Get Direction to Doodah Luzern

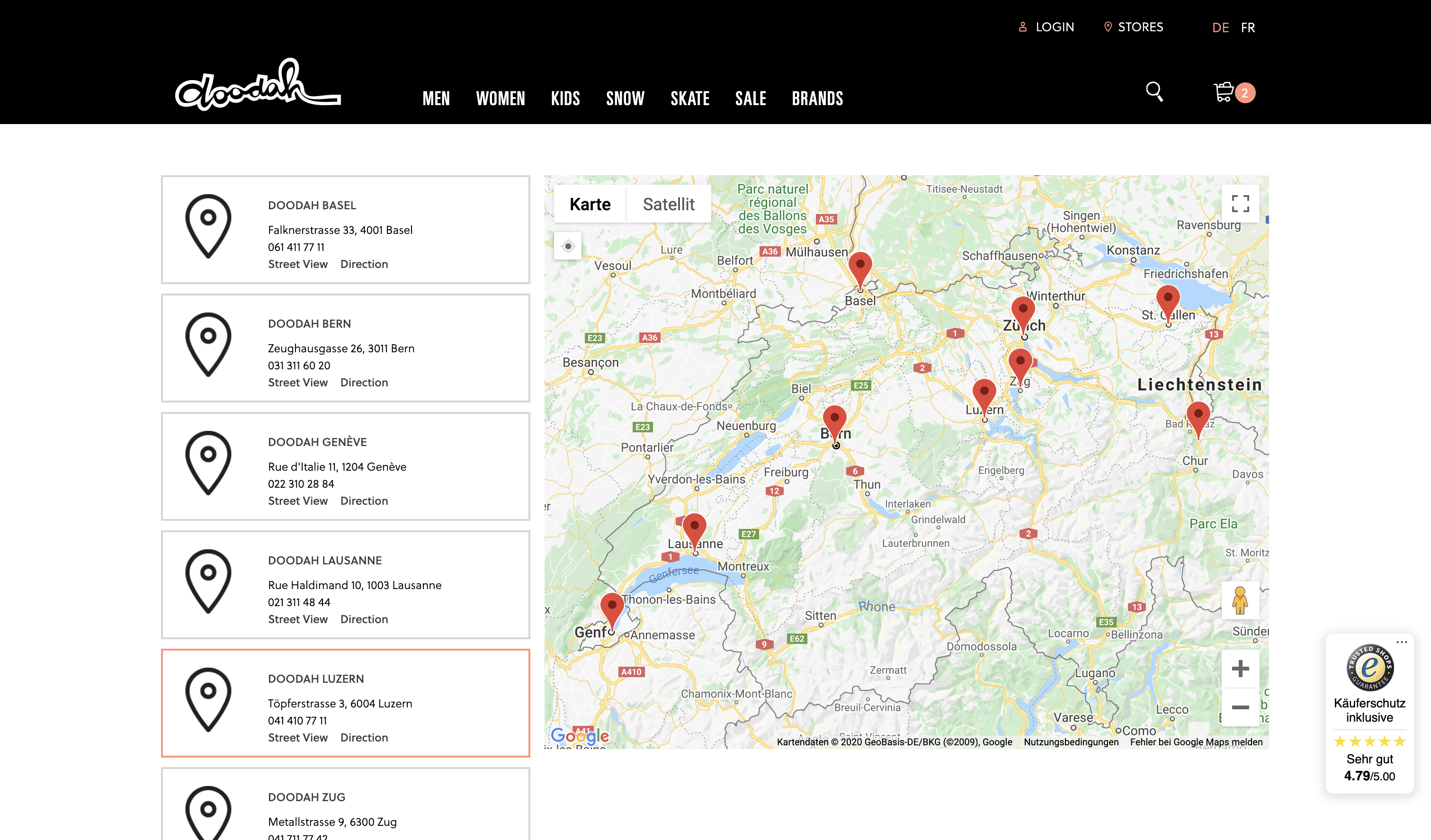tap(364, 737)
